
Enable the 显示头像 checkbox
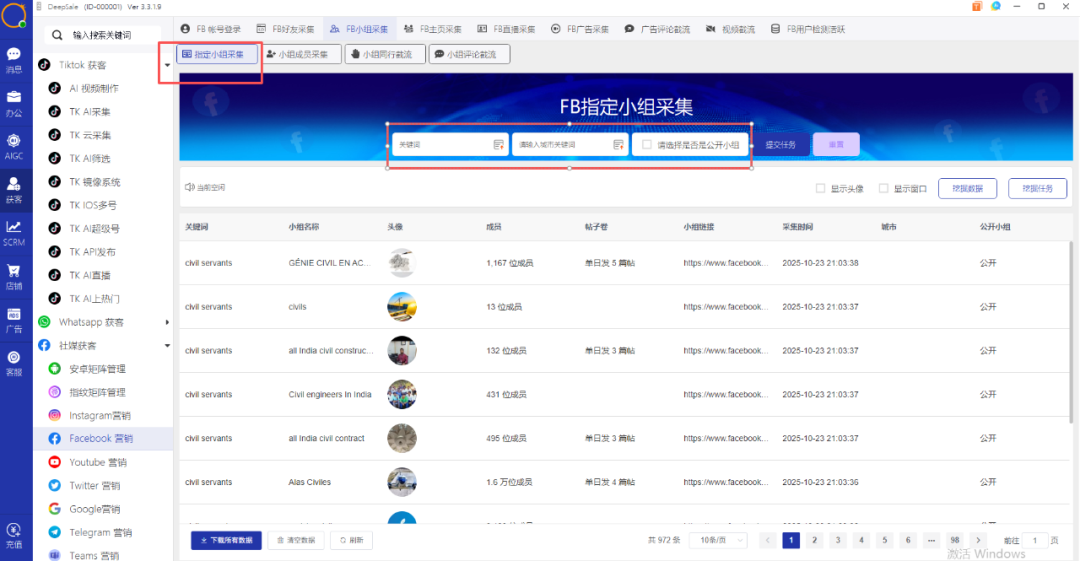click(820, 188)
